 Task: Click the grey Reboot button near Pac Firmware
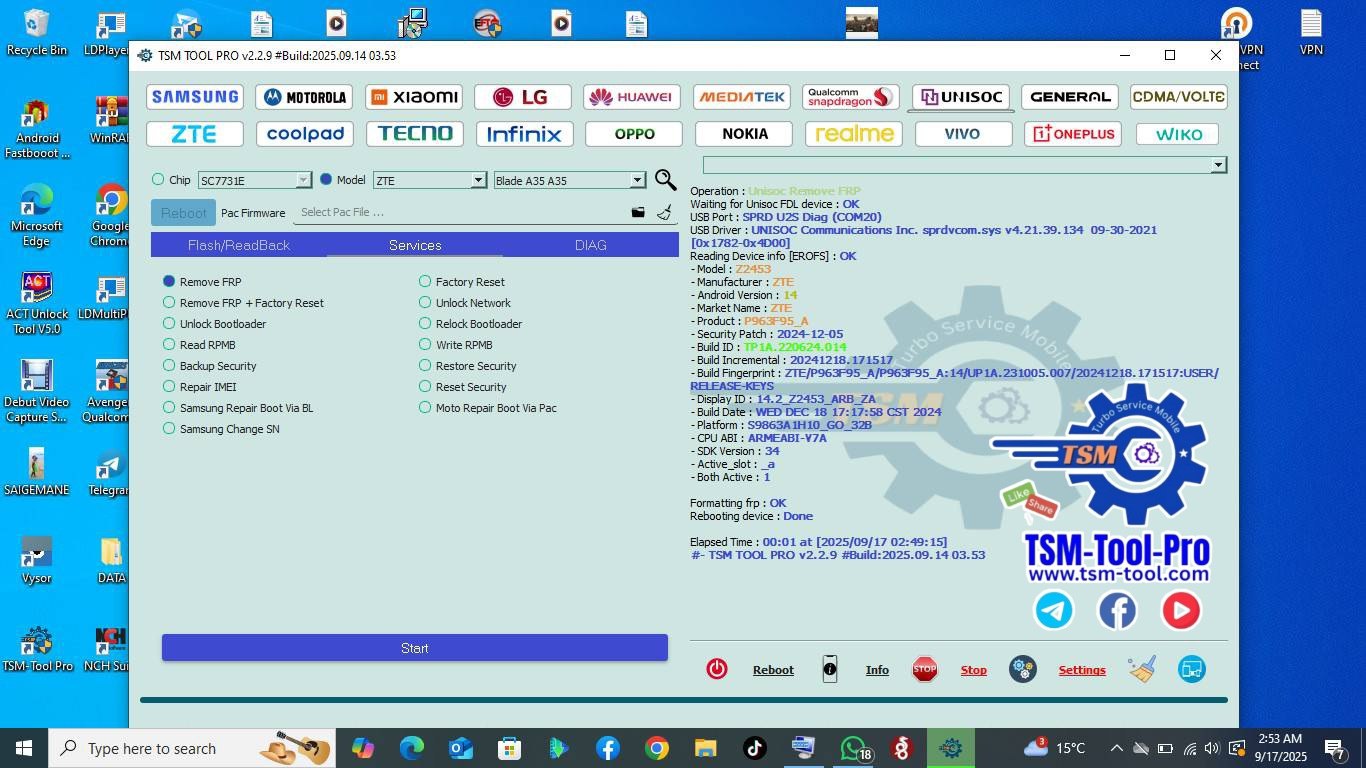183,212
